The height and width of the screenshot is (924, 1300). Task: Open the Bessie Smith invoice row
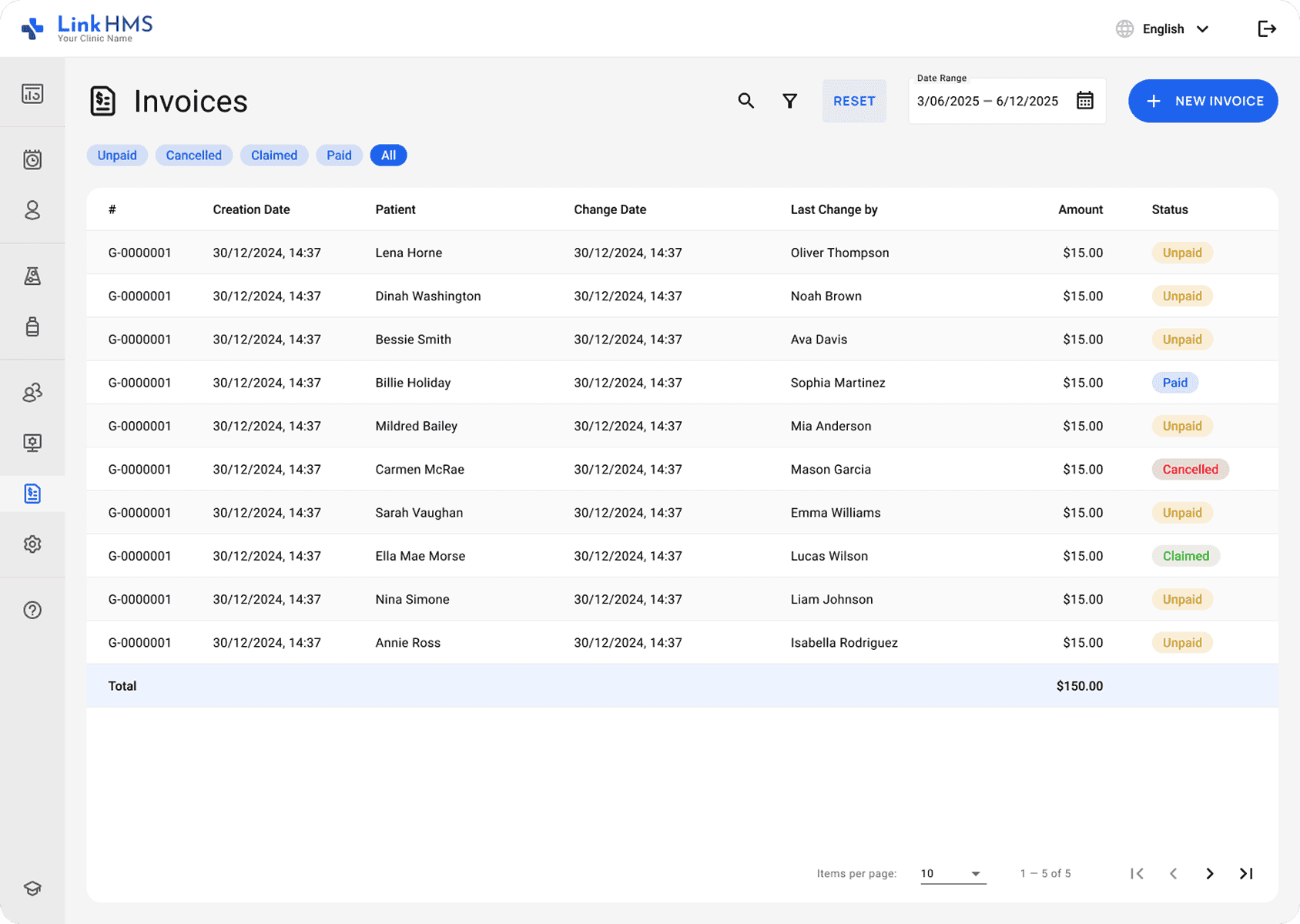pos(682,340)
